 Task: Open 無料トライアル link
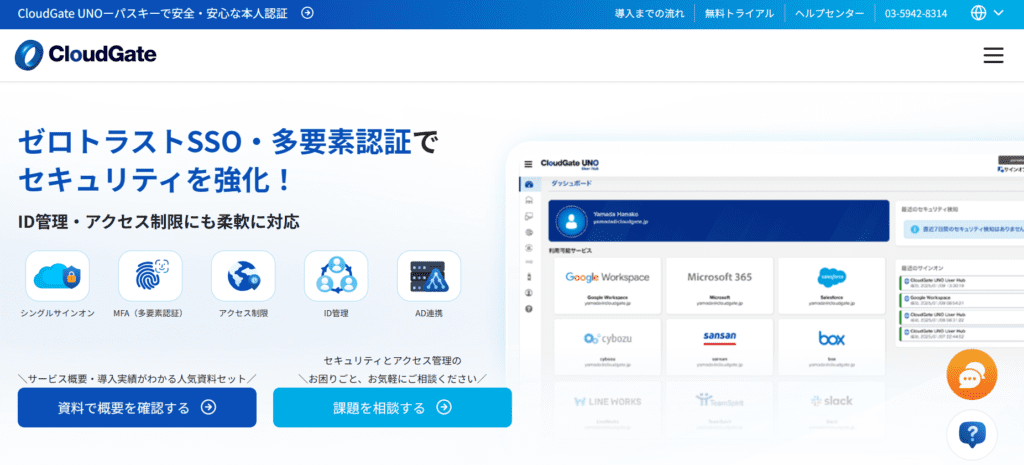click(x=739, y=14)
